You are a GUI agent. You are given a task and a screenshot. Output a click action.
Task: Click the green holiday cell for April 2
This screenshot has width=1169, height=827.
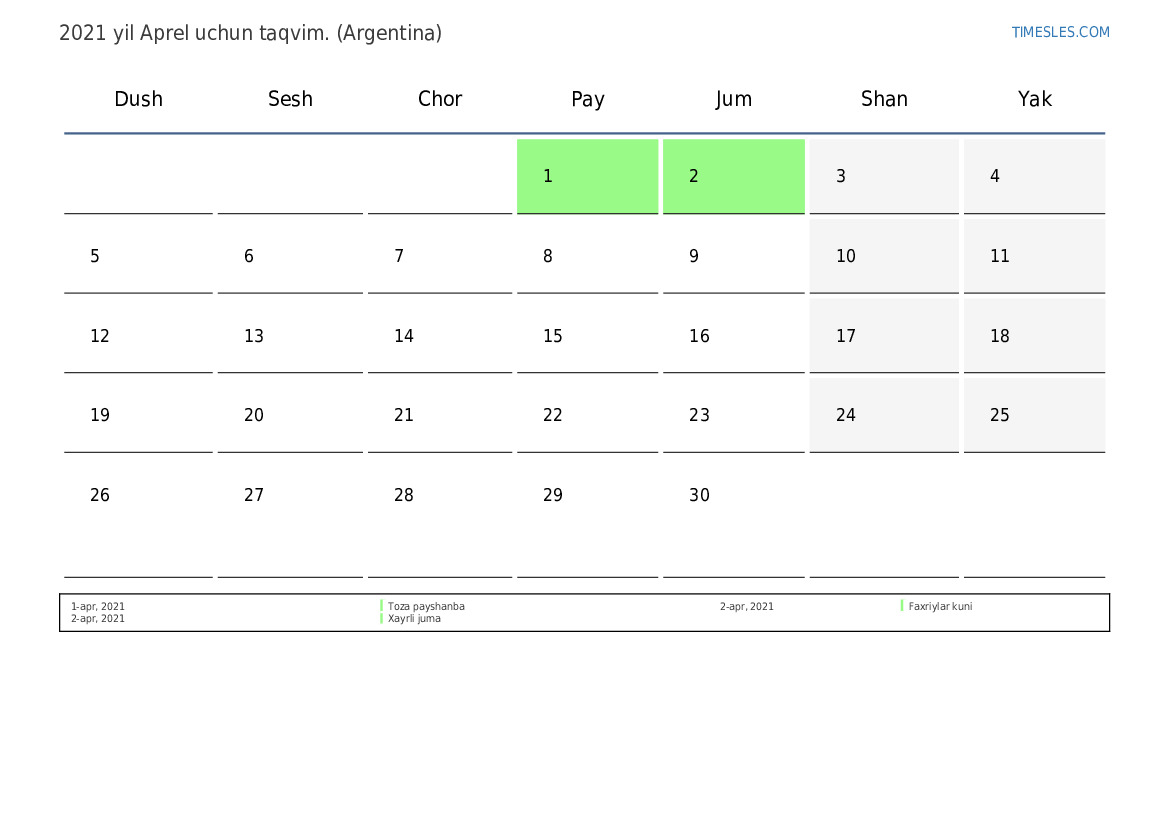(734, 176)
